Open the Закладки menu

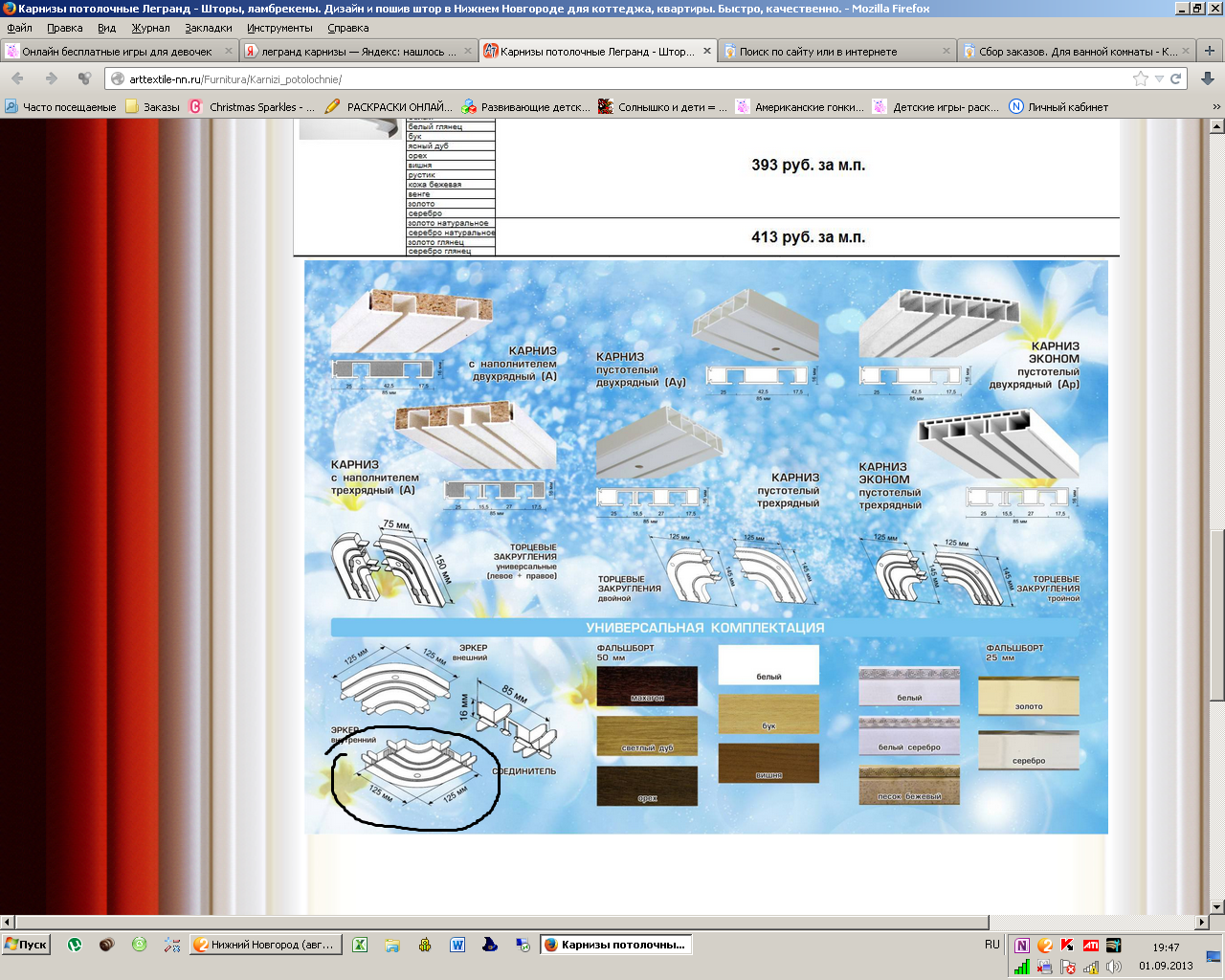209,28
